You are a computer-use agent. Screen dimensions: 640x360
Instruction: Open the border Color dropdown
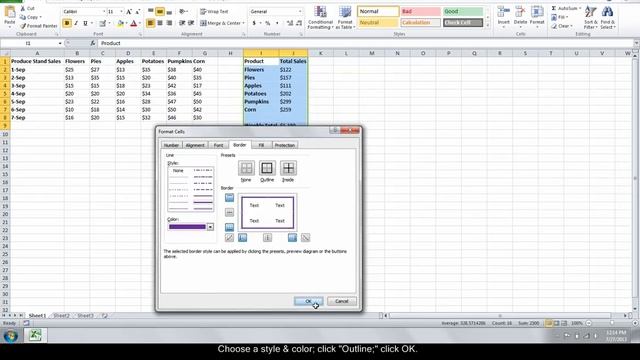210,227
